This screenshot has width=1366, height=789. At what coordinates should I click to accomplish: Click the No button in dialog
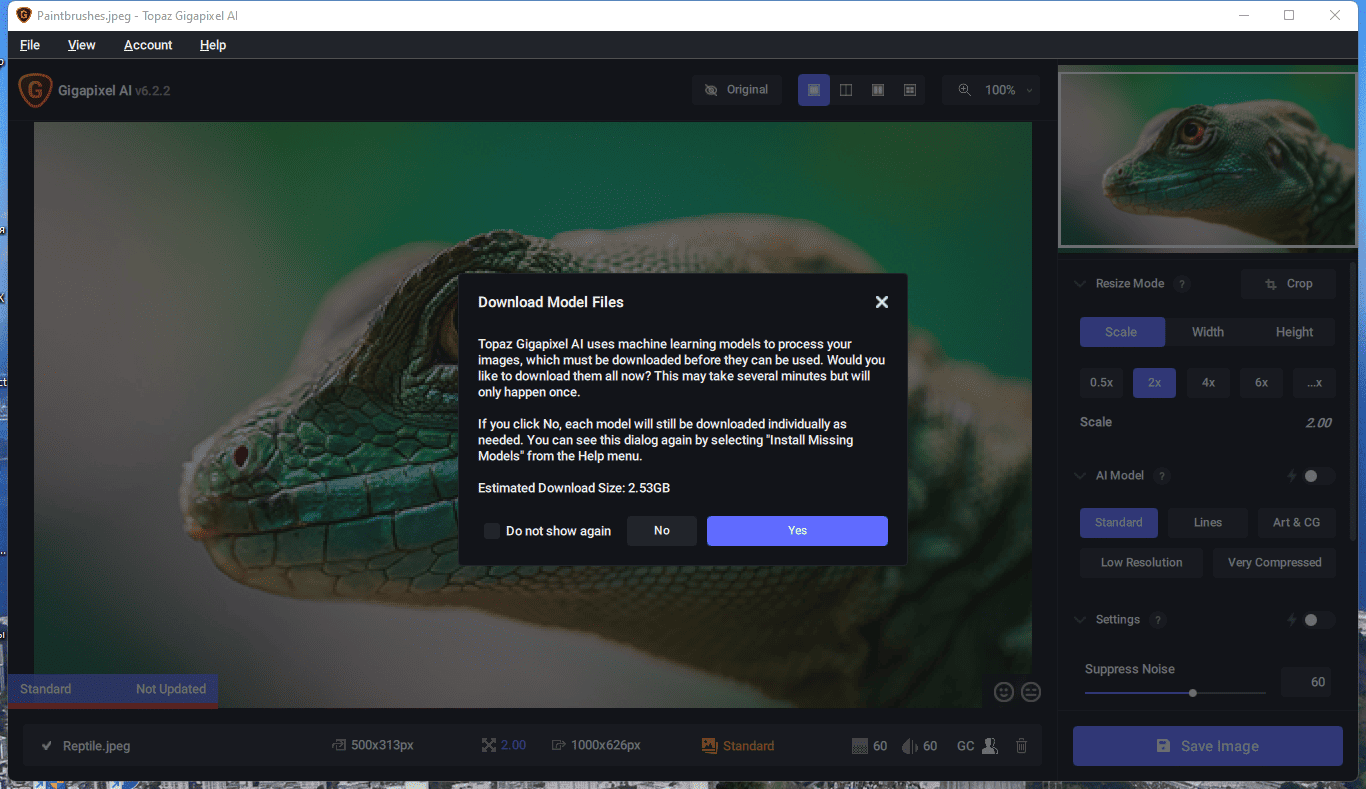662,531
